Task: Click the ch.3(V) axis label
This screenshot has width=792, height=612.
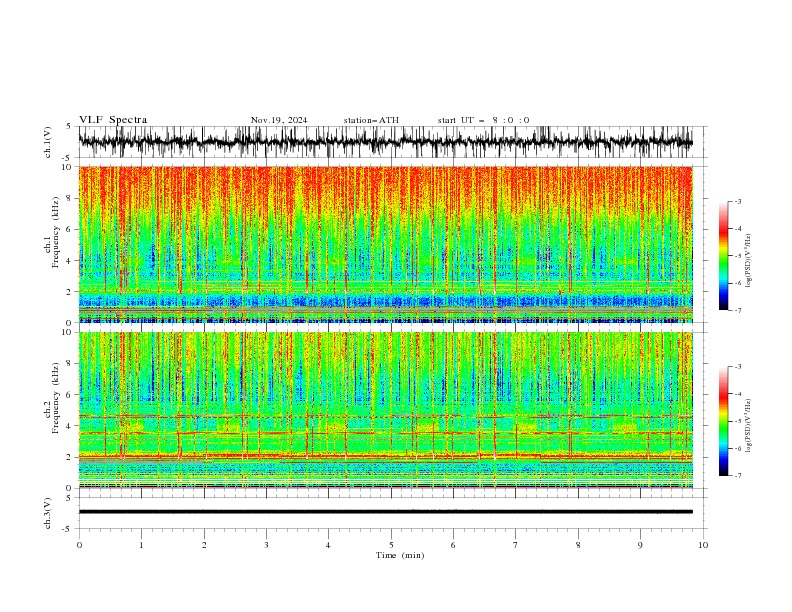Action: (48, 513)
